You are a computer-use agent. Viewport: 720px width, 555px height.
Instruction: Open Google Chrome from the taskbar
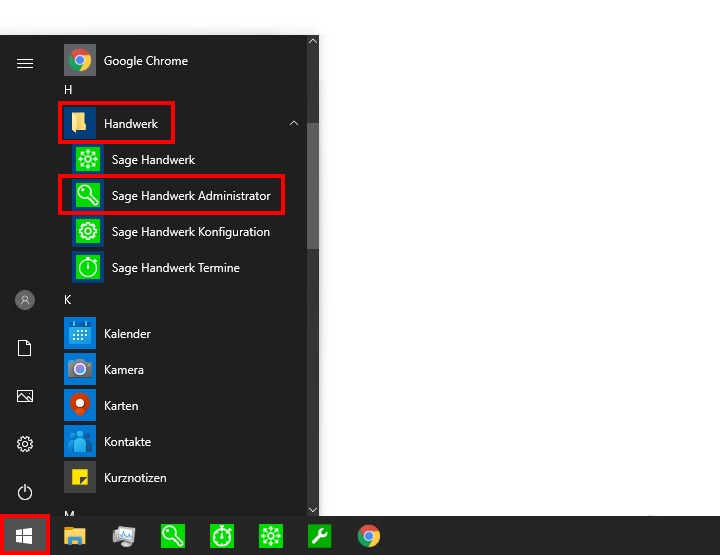(369, 536)
